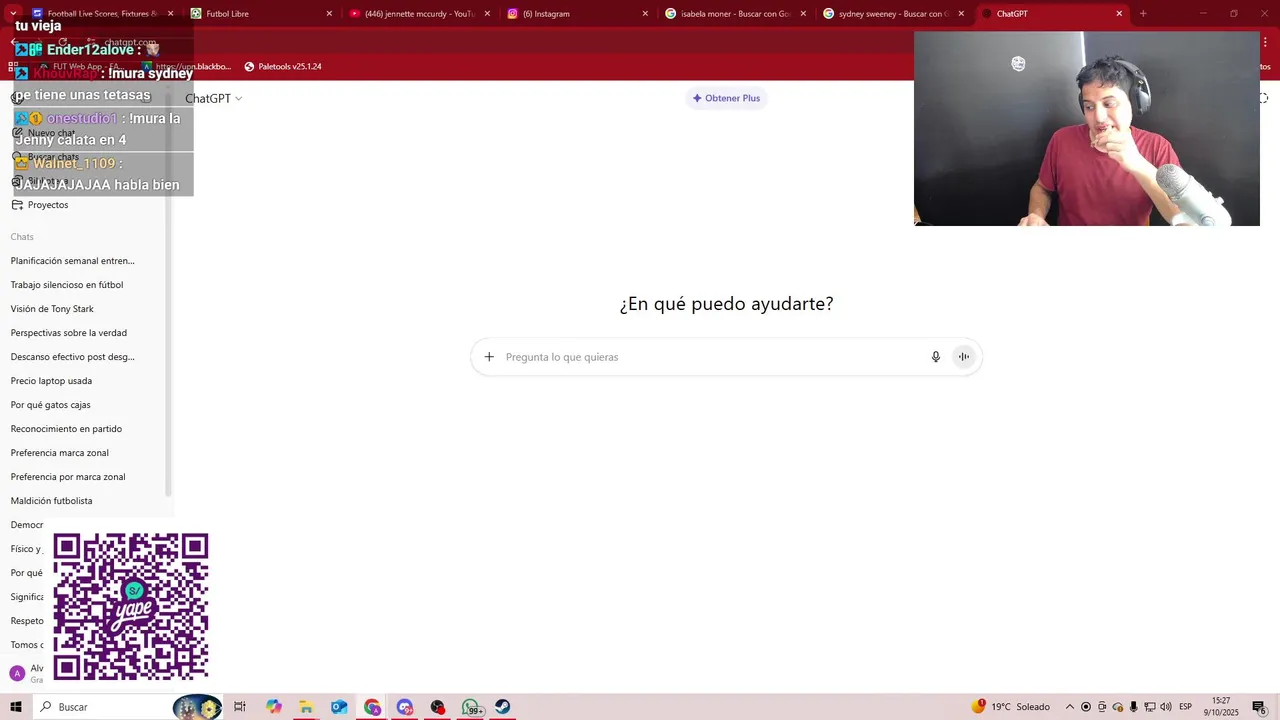Open the notification center icon

(x=1259, y=707)
